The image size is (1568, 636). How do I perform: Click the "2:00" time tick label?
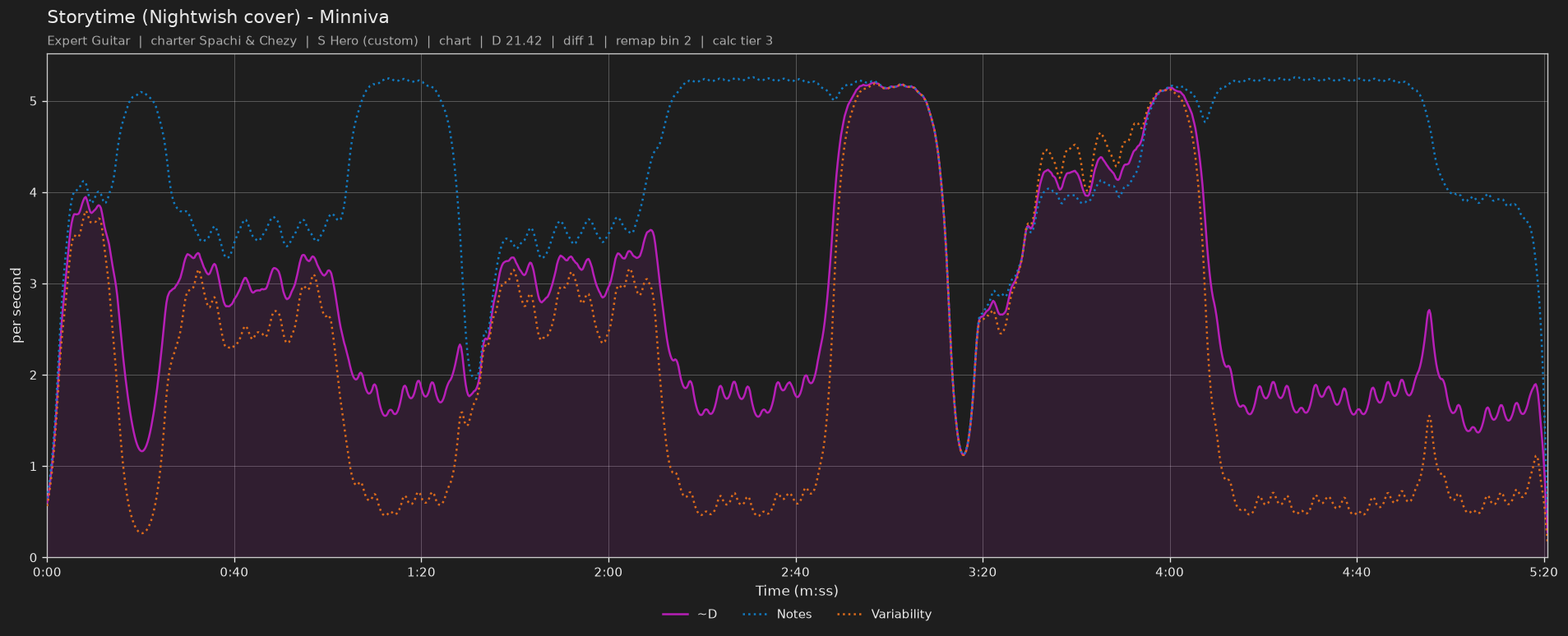point(608,572)
